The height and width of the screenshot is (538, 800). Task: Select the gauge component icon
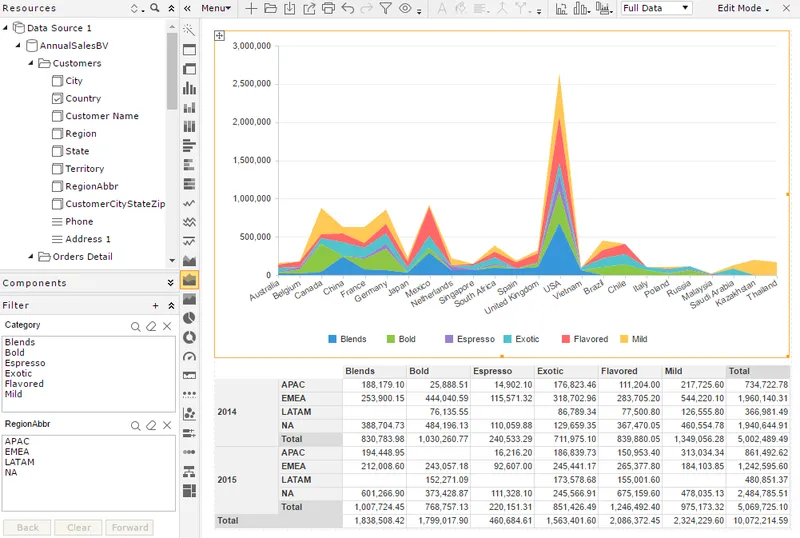coord(189,356)
